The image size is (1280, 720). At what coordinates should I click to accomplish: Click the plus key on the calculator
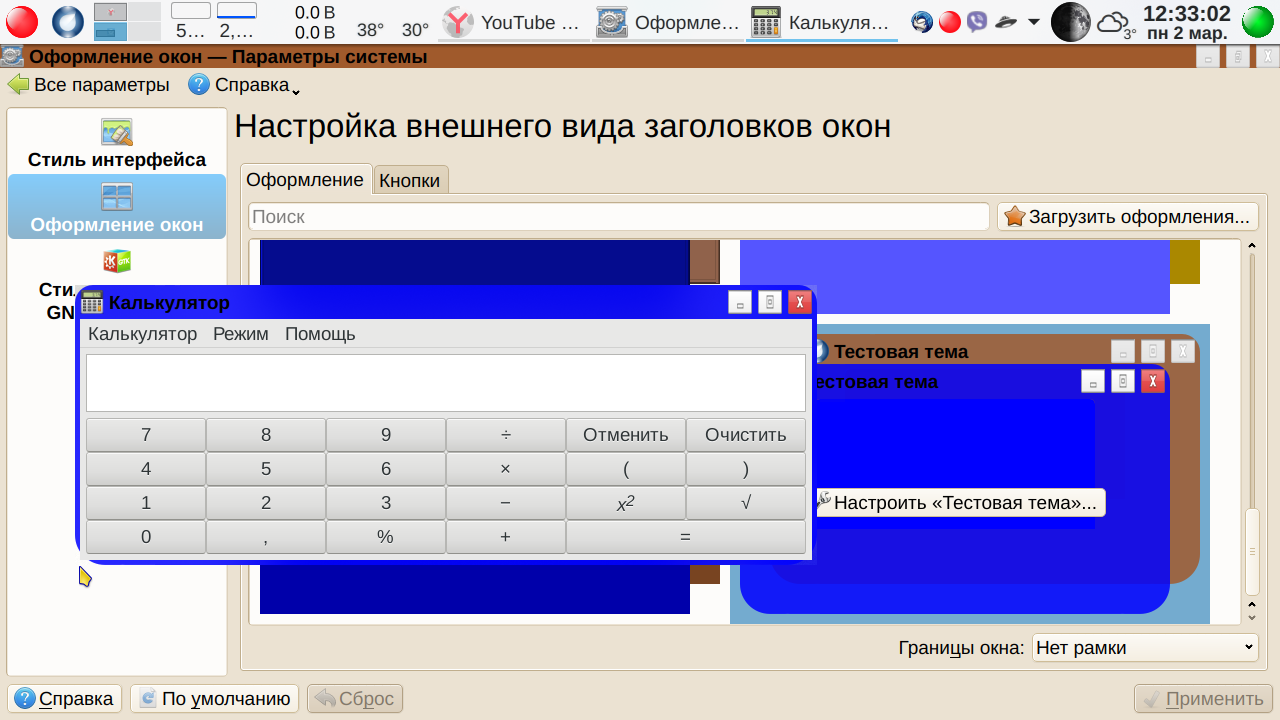tap(506, 537)
